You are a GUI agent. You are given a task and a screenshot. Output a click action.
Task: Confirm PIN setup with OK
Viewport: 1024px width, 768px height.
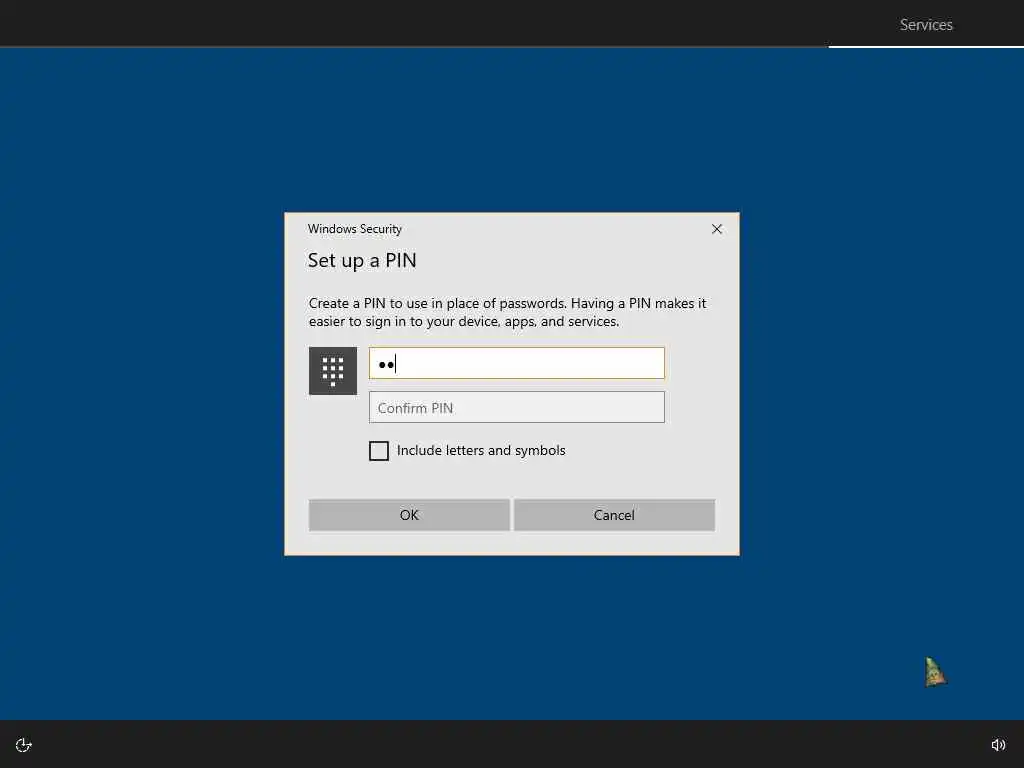pyautogui.click(x=409, y=515)
